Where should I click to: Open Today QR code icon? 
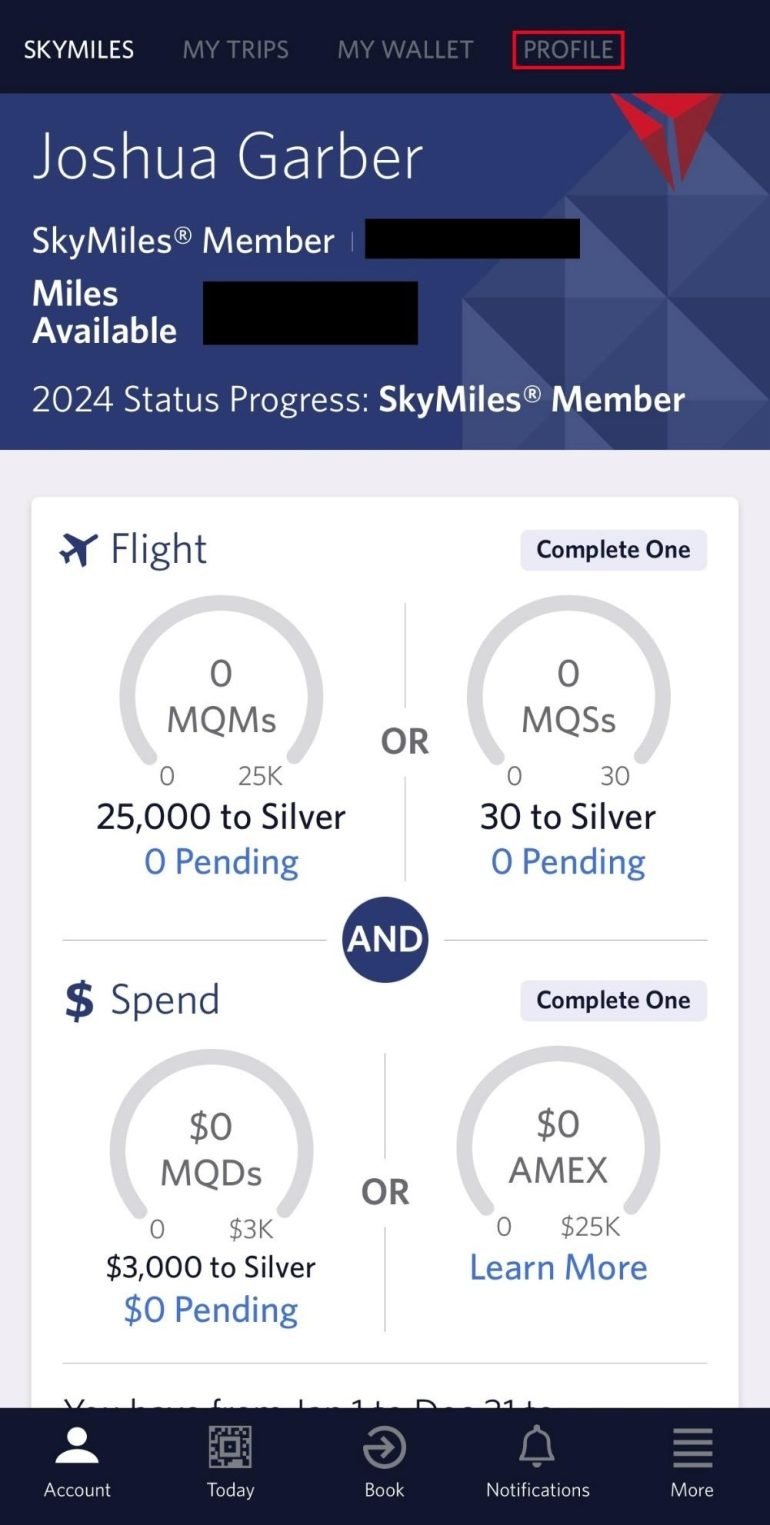230,1448
